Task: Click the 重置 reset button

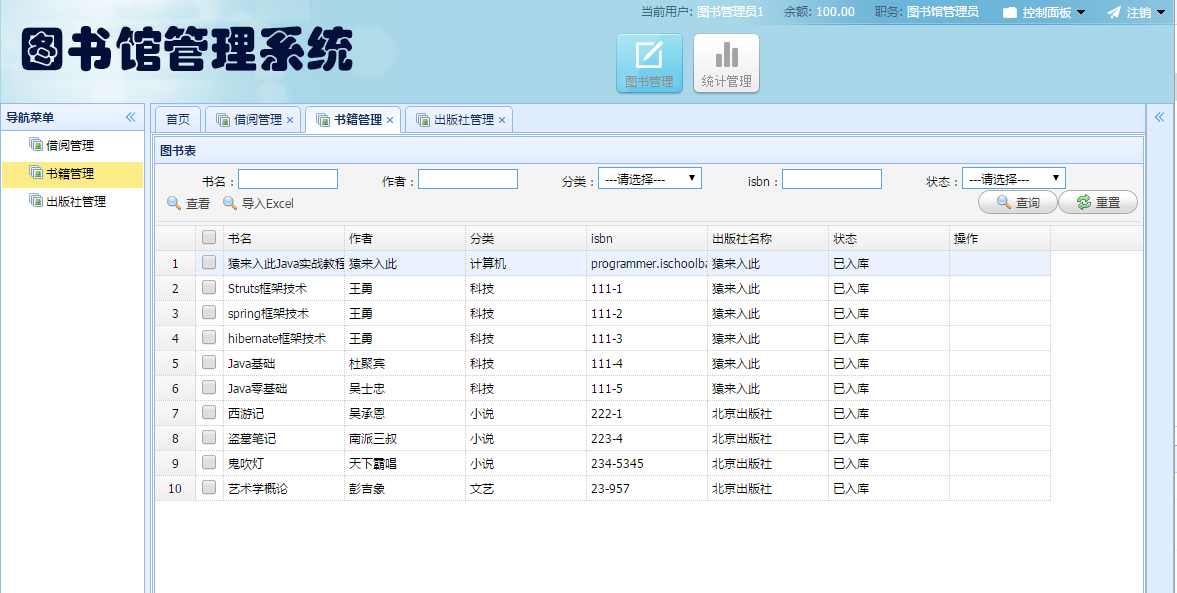Action: (x=1098, y=201)
